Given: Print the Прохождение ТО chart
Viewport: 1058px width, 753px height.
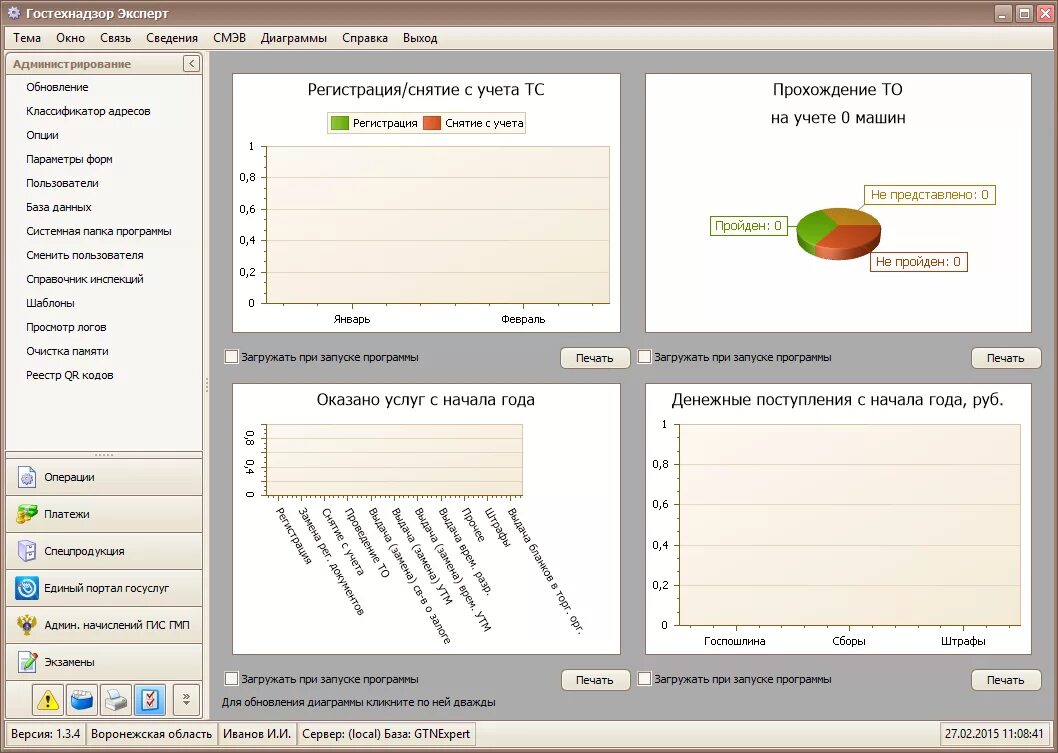Looking at the screenshot, I should pos(1005,358).
